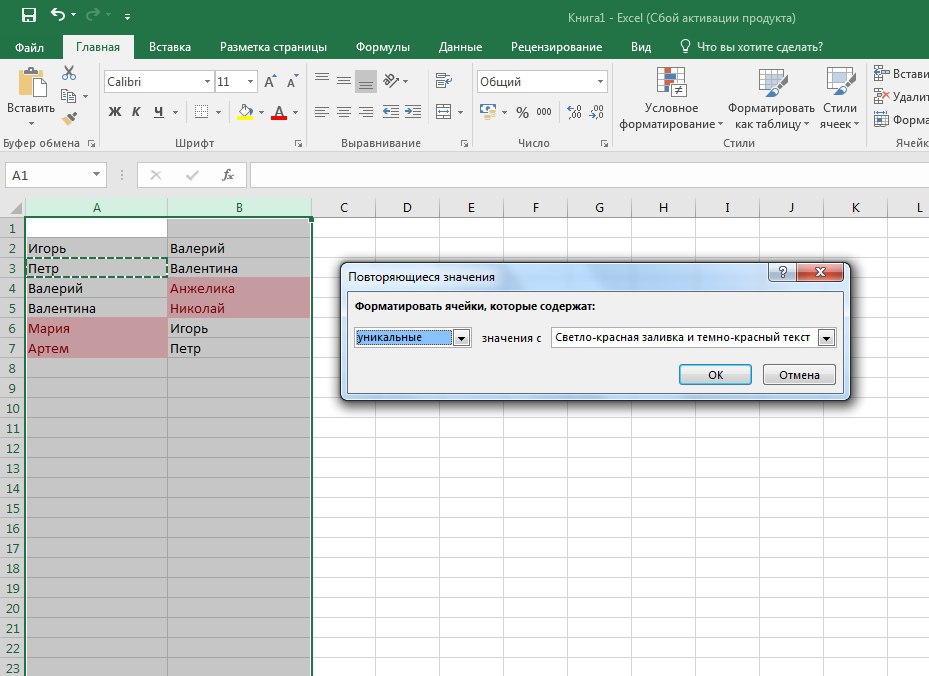
Task: Click the percent style icon
Action: click(x=521, y=112)
